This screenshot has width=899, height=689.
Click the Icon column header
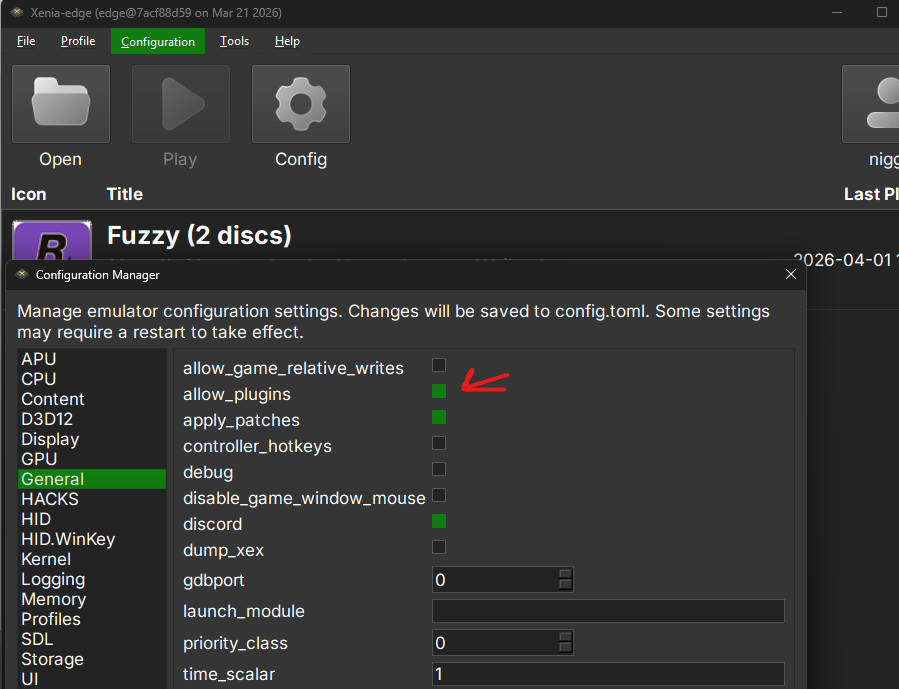coord(29,194)
